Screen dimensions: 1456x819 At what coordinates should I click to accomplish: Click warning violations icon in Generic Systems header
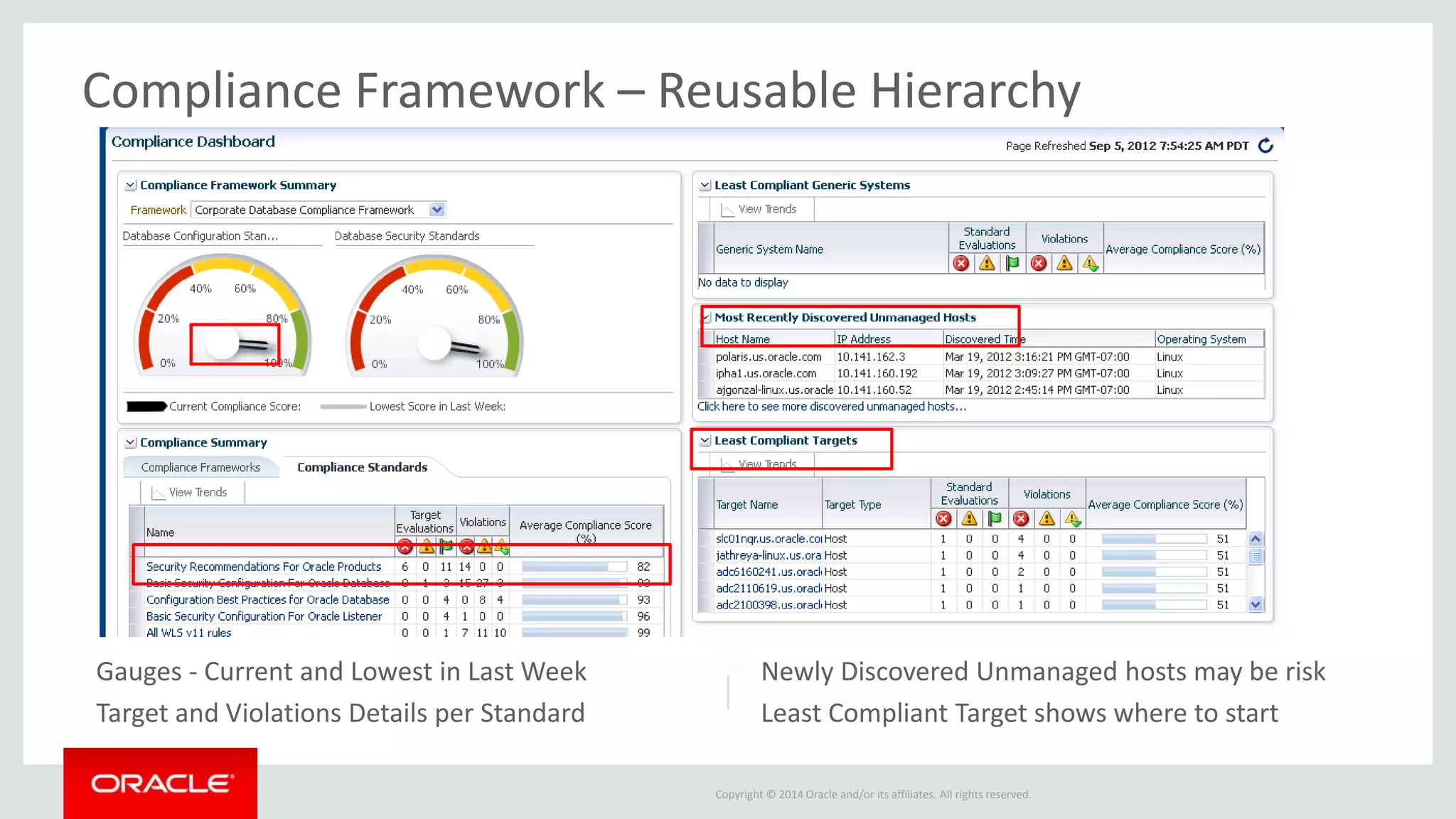[x=1064, y=264]
